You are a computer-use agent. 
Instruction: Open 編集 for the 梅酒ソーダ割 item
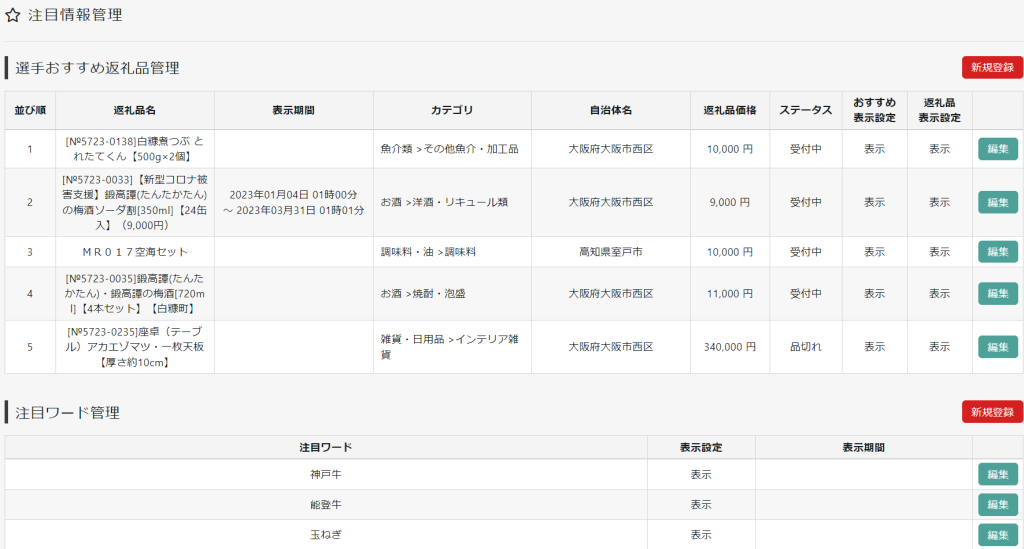click(997, 202)
